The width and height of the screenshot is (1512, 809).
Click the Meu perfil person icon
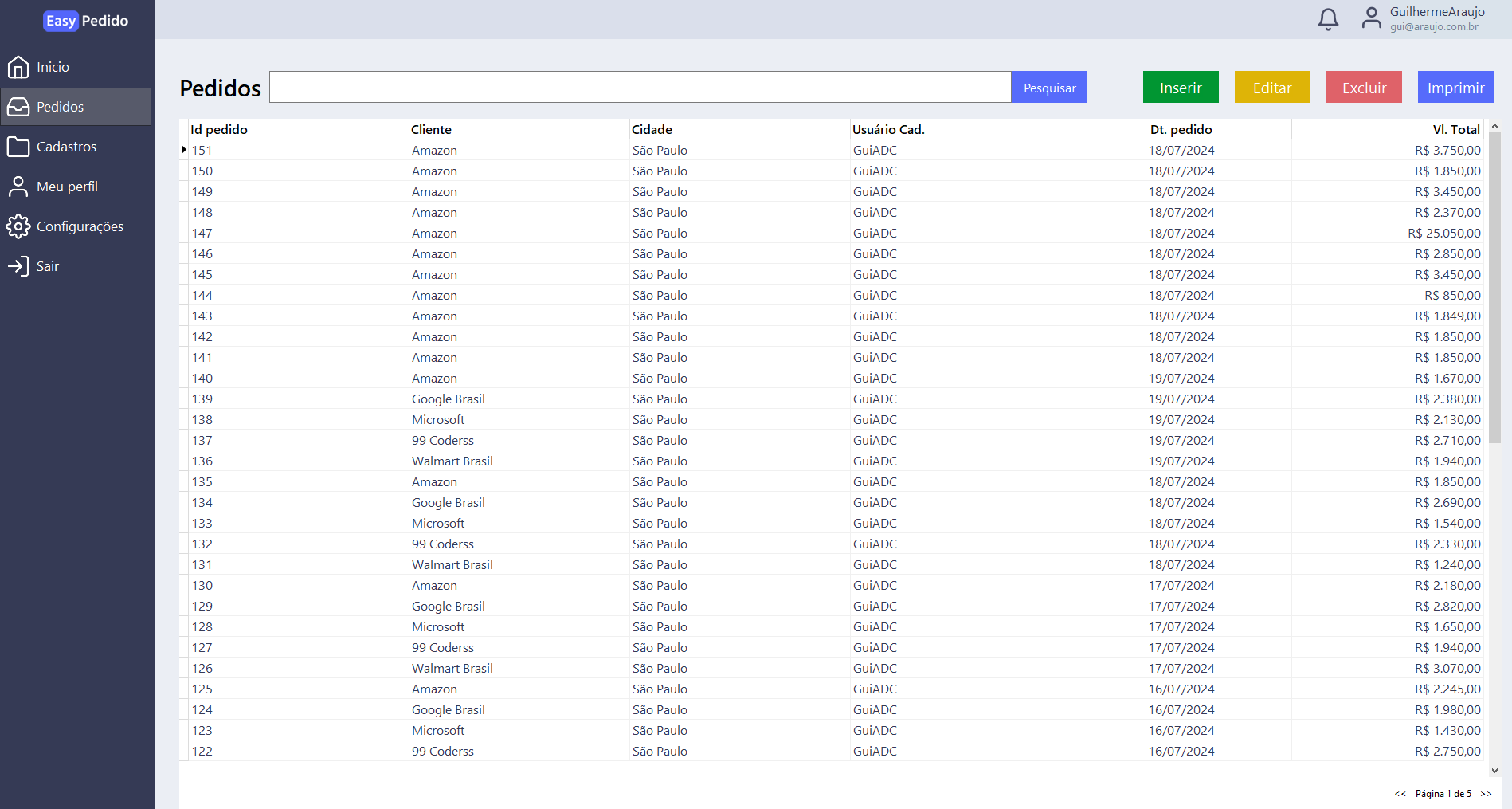pos(18,187)
